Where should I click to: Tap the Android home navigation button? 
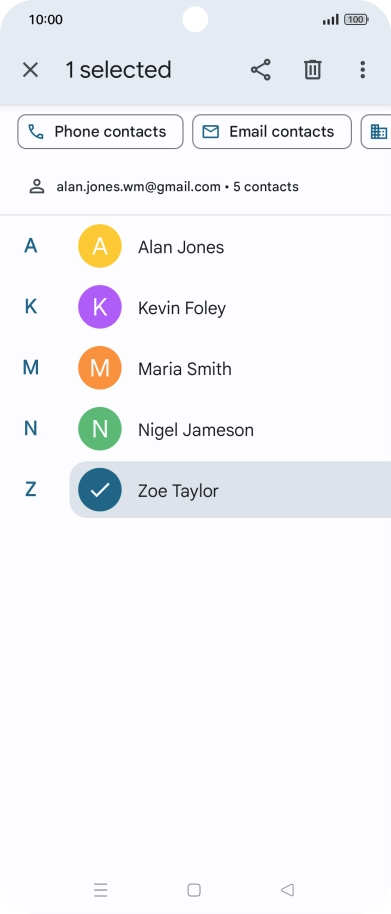pos(194,890)
